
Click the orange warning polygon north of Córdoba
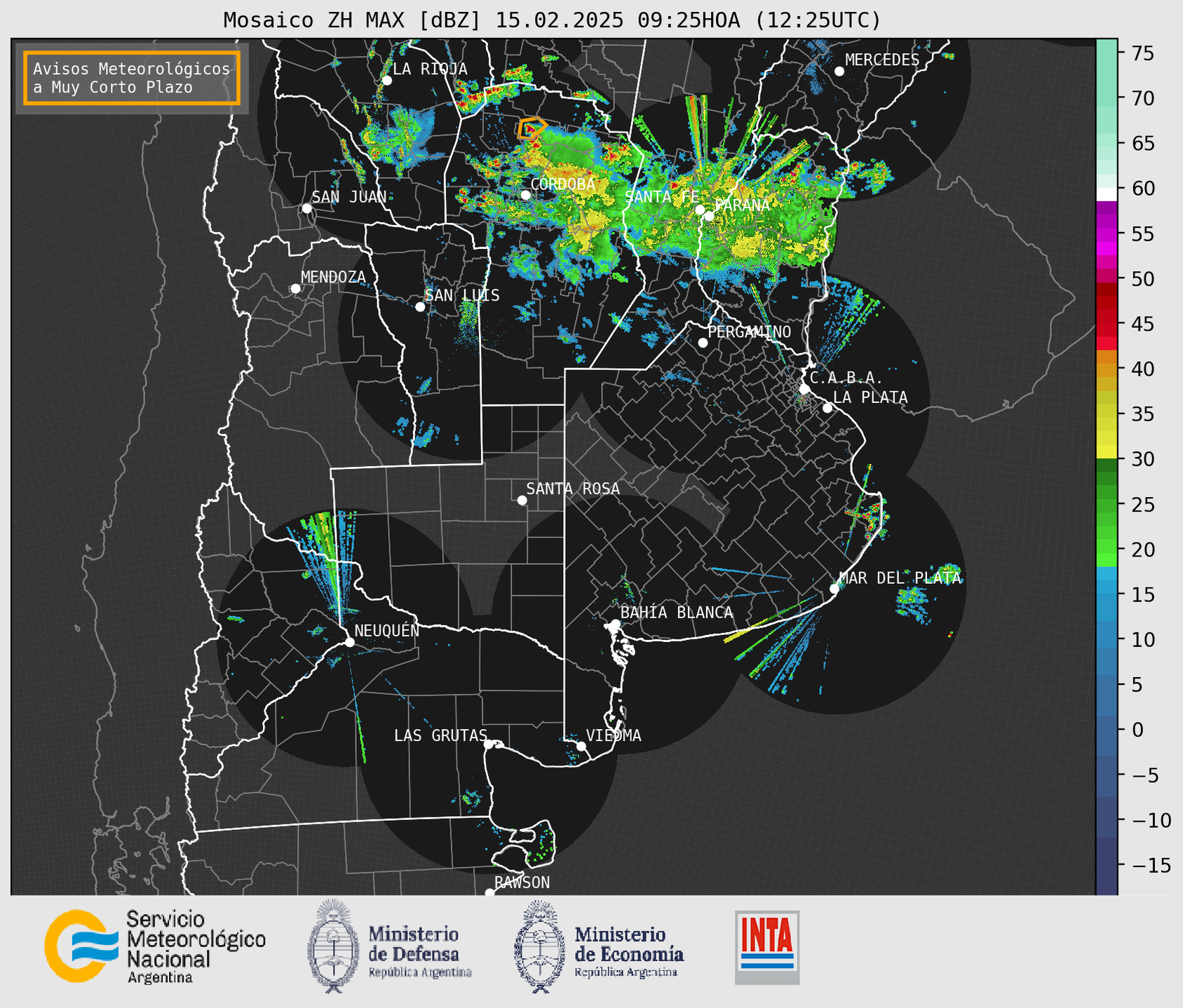(x=532, y=128)
